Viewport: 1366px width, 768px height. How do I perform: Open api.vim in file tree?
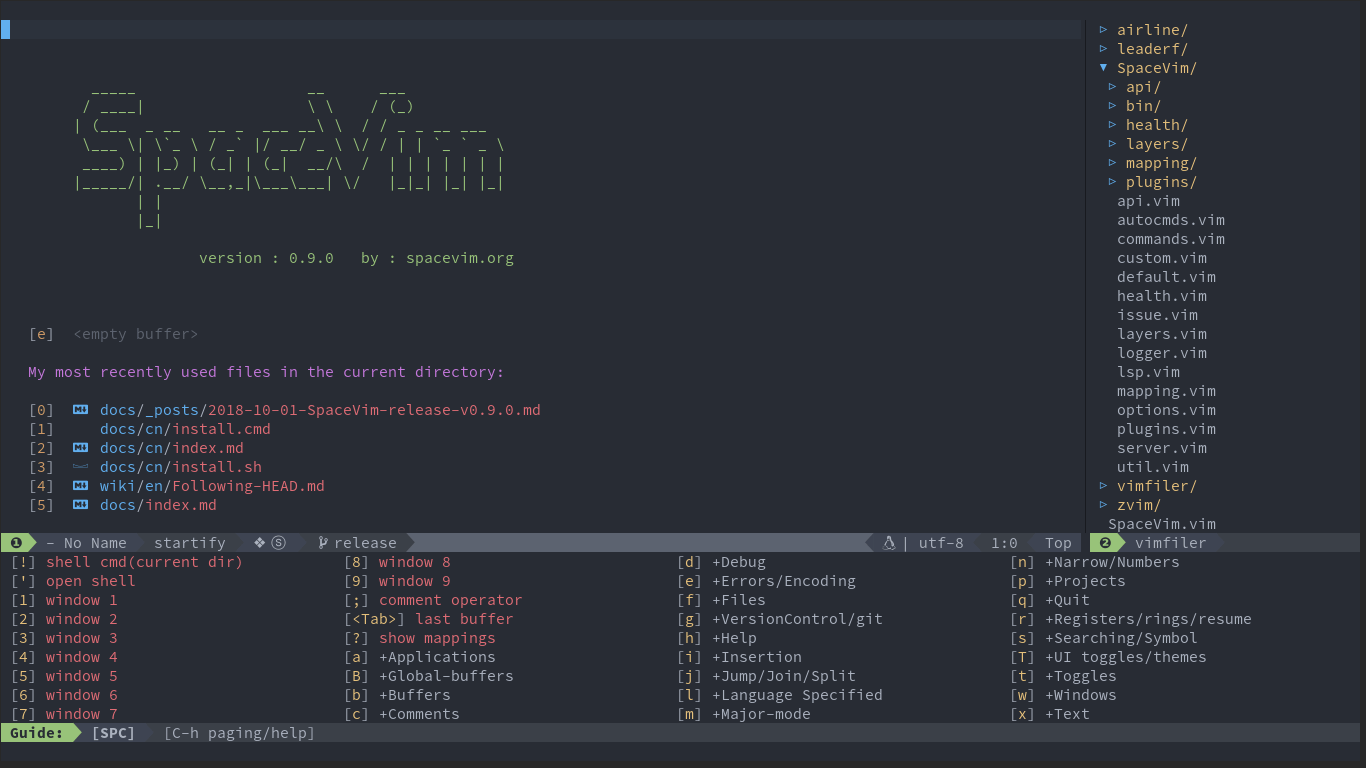(x=1148, y=201)
